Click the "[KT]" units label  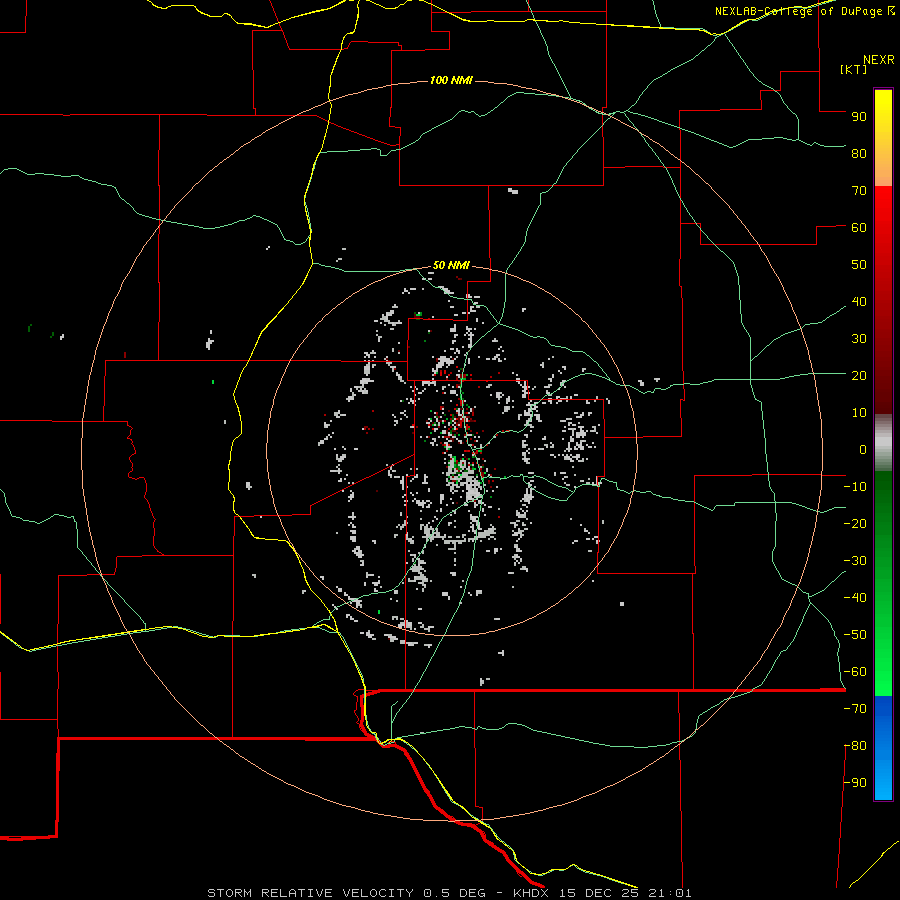click(x=854, y=69)
